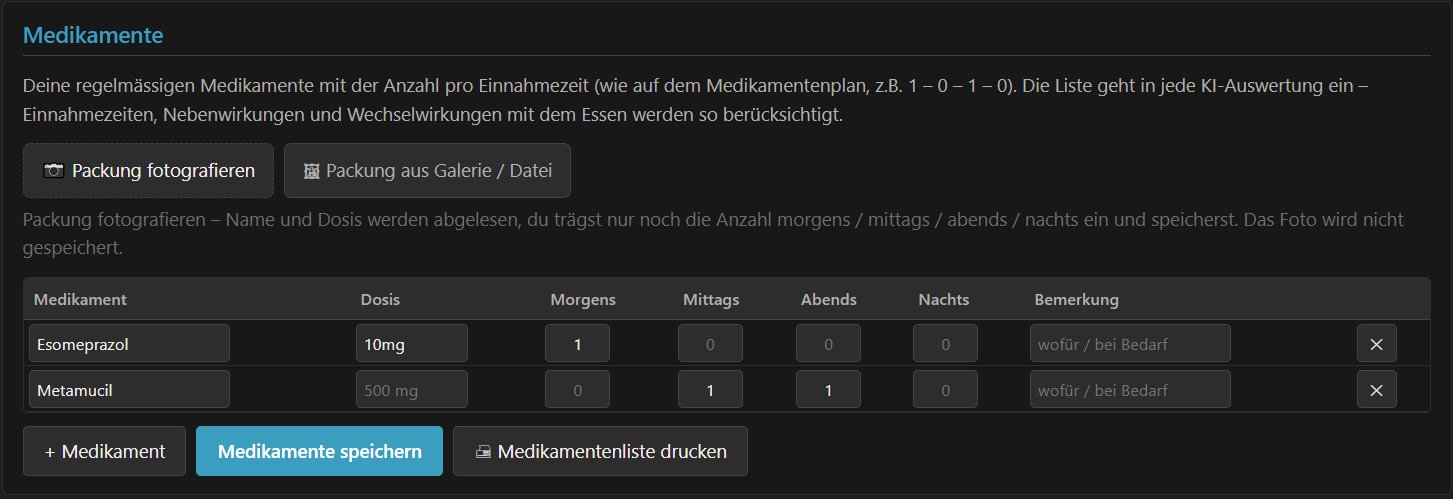This screenshot has height=499, width=1453.
Task: Click the Medikamente section heading
Action: tap(93, 36)
